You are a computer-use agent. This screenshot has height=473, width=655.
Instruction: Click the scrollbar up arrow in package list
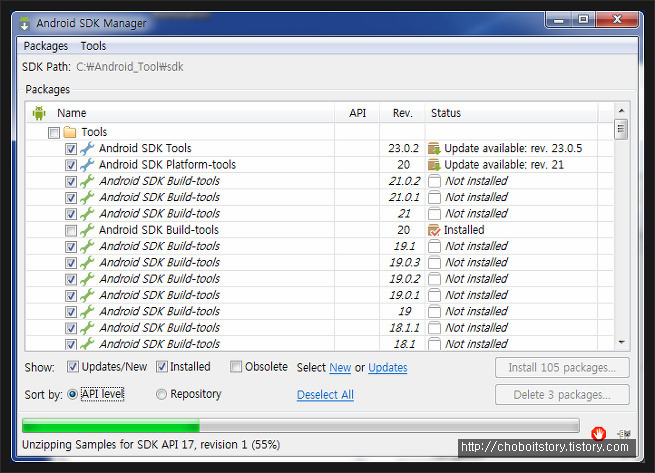tap(621, 111)
